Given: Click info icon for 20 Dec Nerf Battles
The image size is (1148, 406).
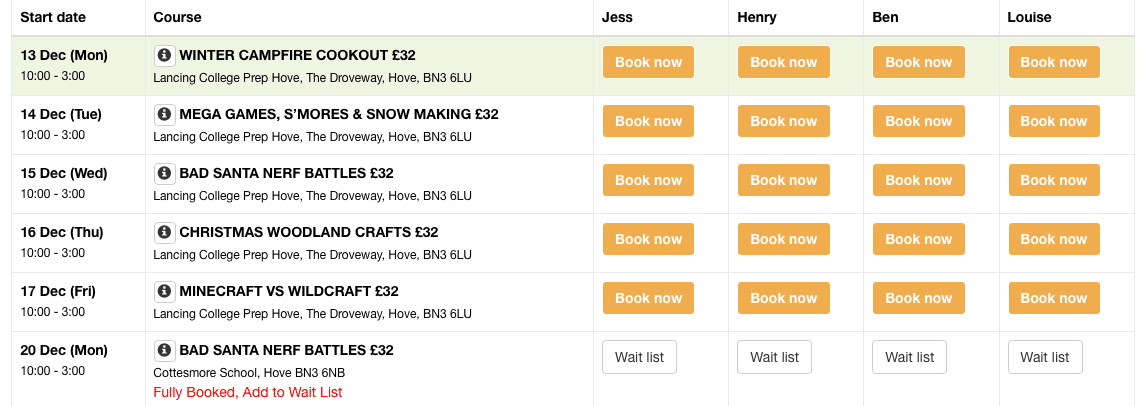Looking at the screenshot, I should coord(165,350).
